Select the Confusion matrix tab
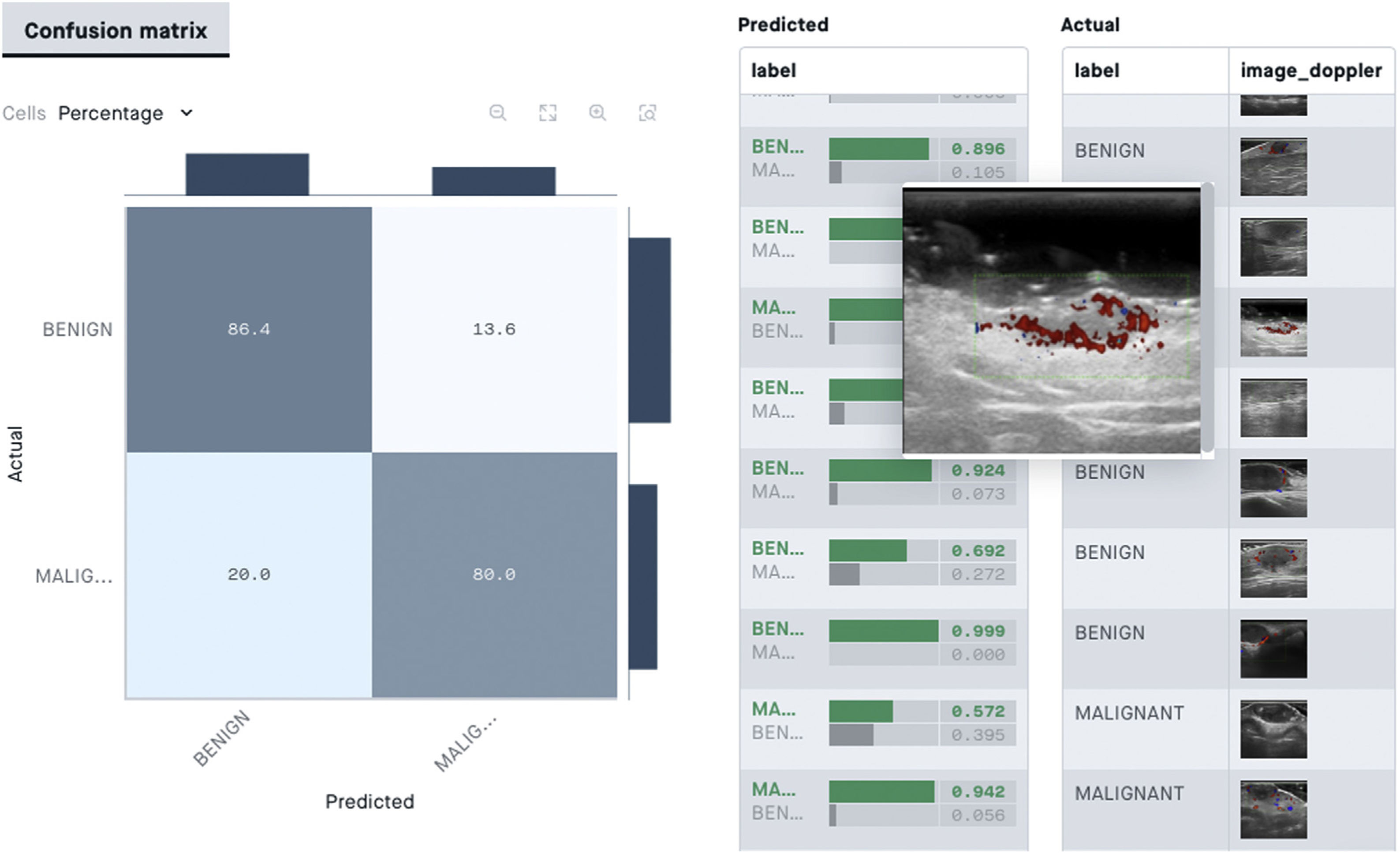 tap(116, 30)
